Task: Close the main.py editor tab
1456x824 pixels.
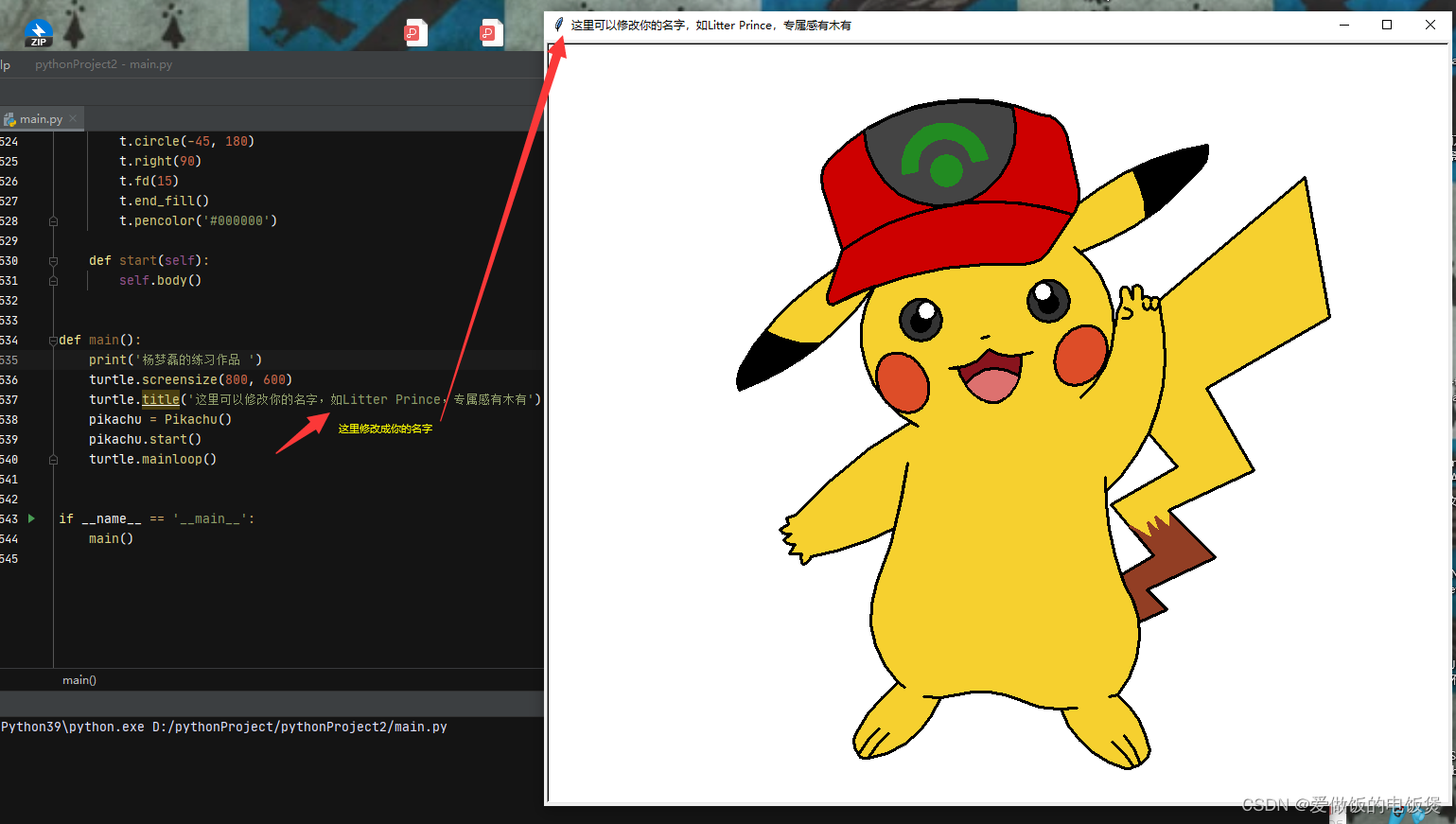Action: coord(73,118)
